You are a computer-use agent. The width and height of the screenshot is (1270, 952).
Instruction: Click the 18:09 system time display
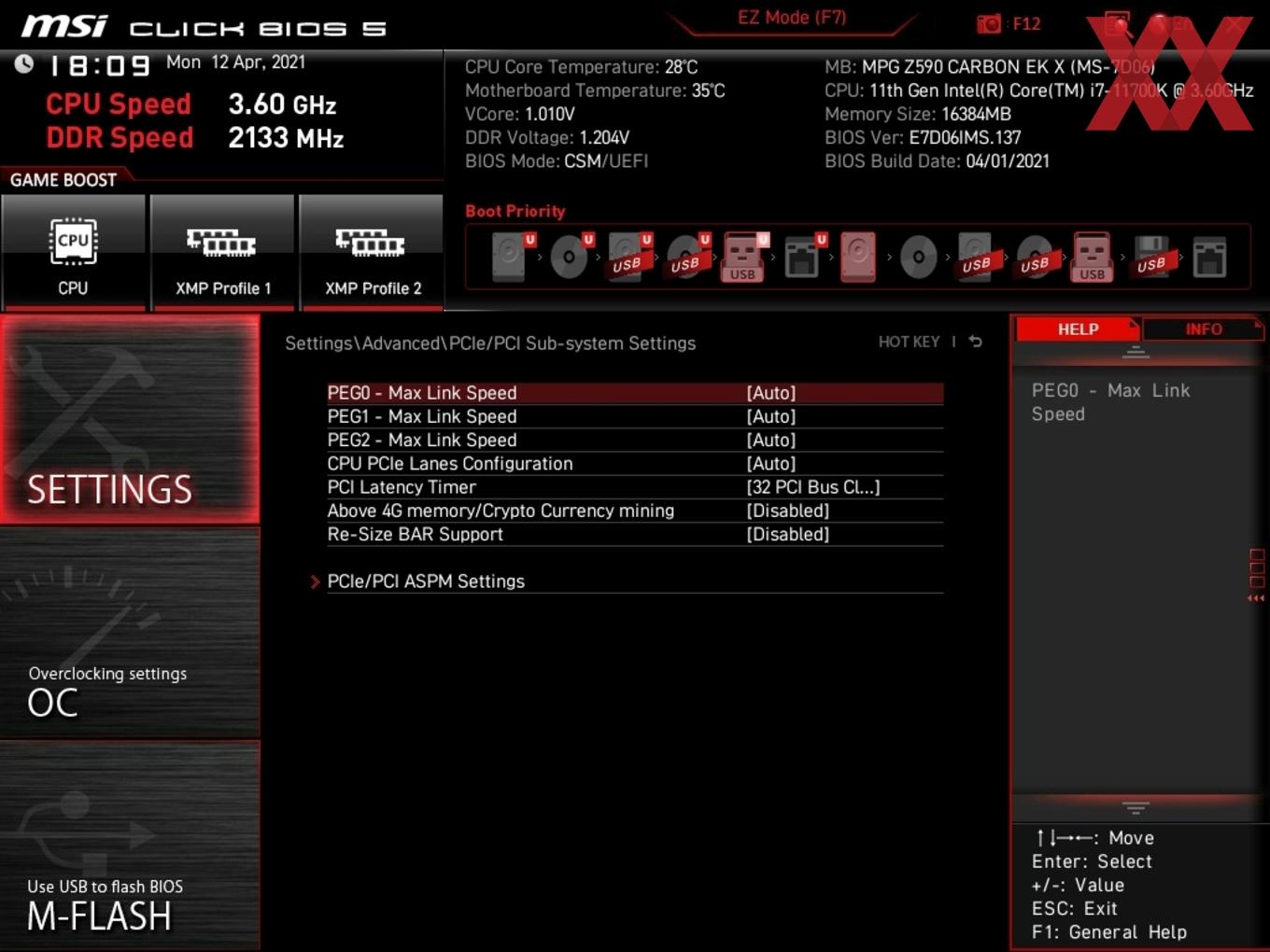pos(99,65)
